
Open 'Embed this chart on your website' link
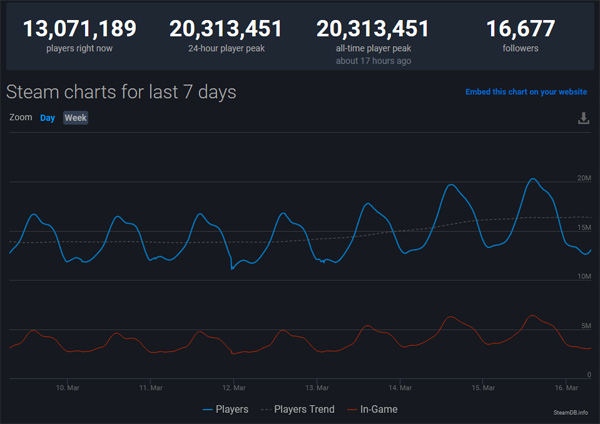tap(526, 92)
